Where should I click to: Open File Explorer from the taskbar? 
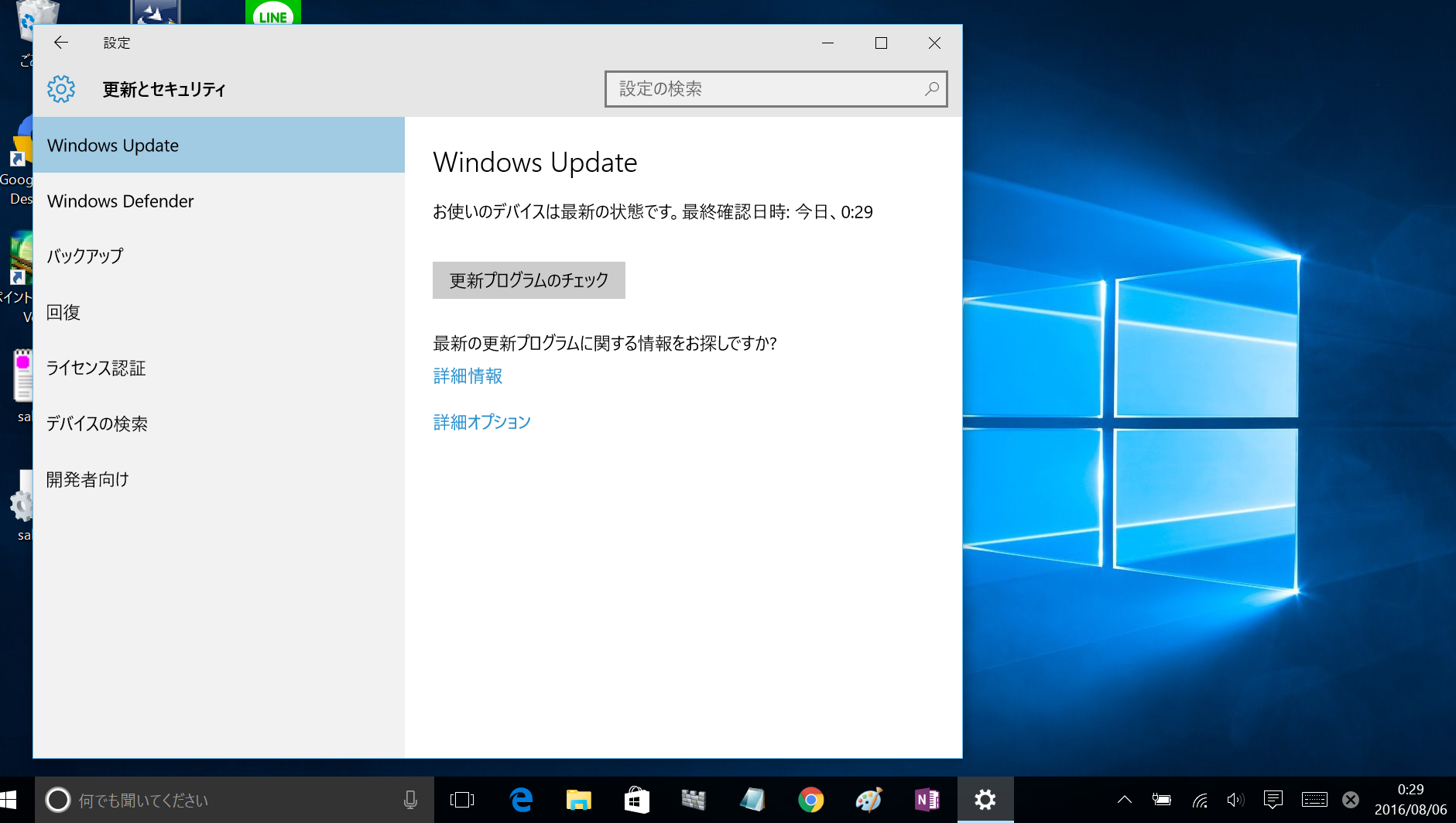(579, 800)
